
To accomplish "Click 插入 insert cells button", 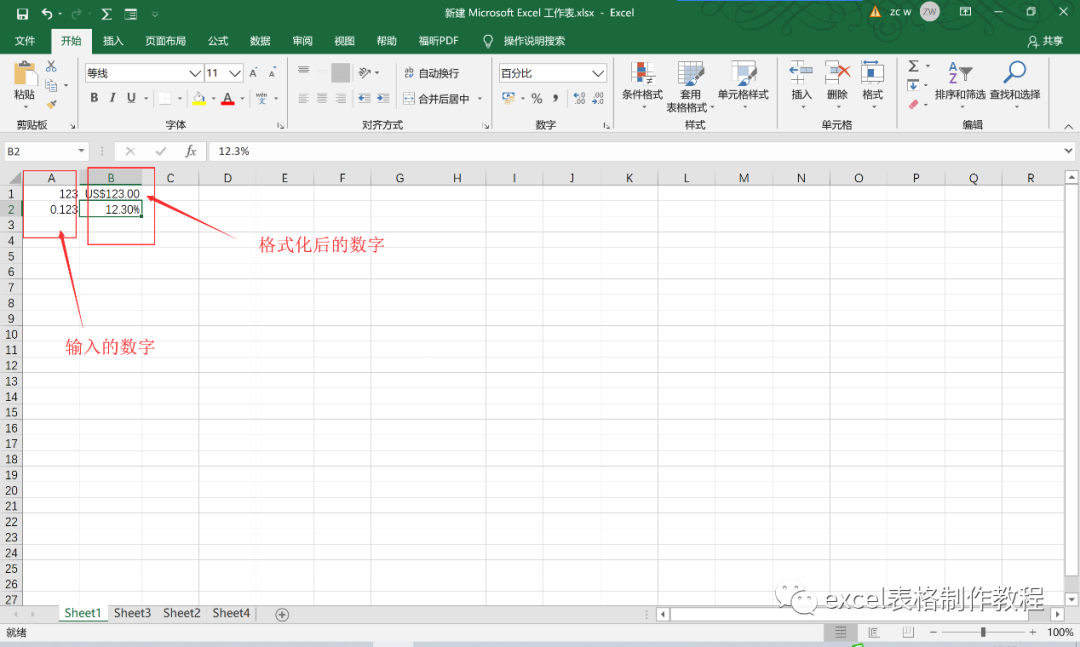I will (x=801, y=84).
